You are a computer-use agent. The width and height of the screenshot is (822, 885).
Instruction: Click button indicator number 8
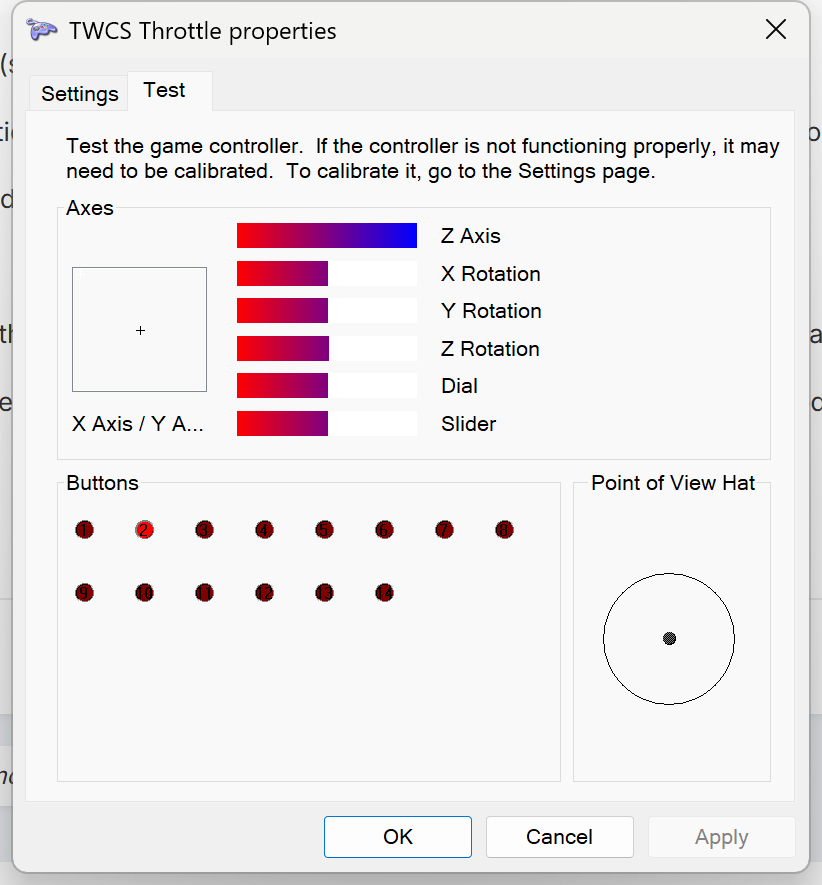coord(504,530)
